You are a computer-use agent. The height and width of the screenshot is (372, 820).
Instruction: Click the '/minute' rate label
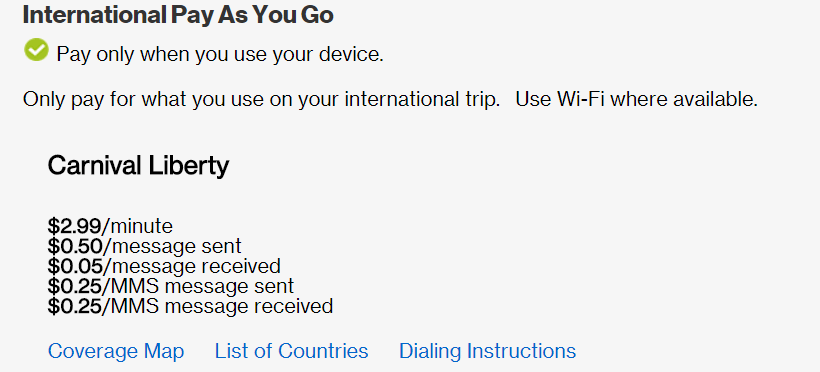coord(137,226)
